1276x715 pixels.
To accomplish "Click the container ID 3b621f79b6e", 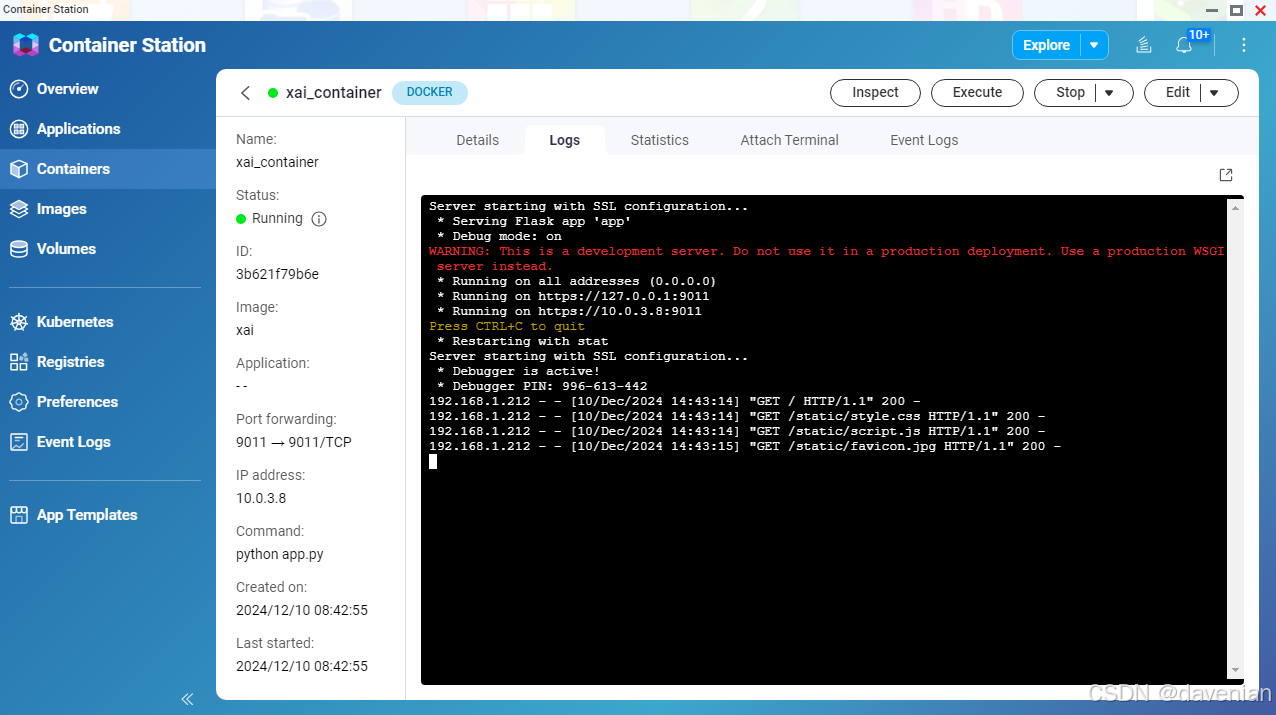I will coord(277,274).
